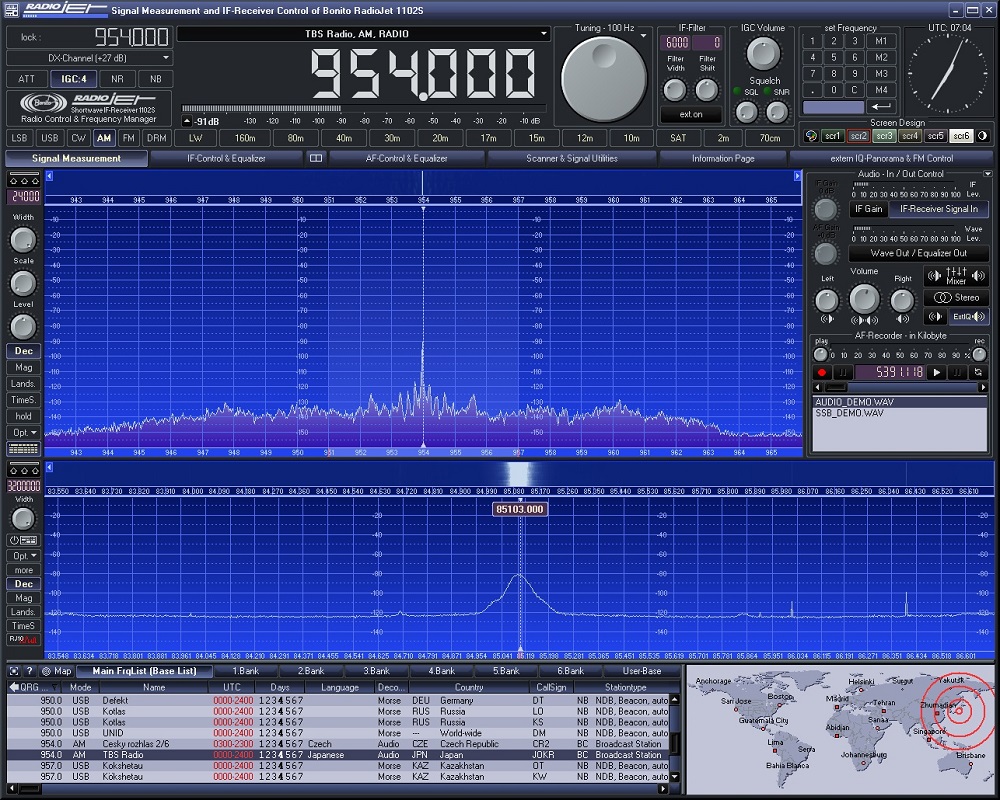Apply the scr3 screen design
Viewport: 1000px width, 800px height.
[884, 136]
